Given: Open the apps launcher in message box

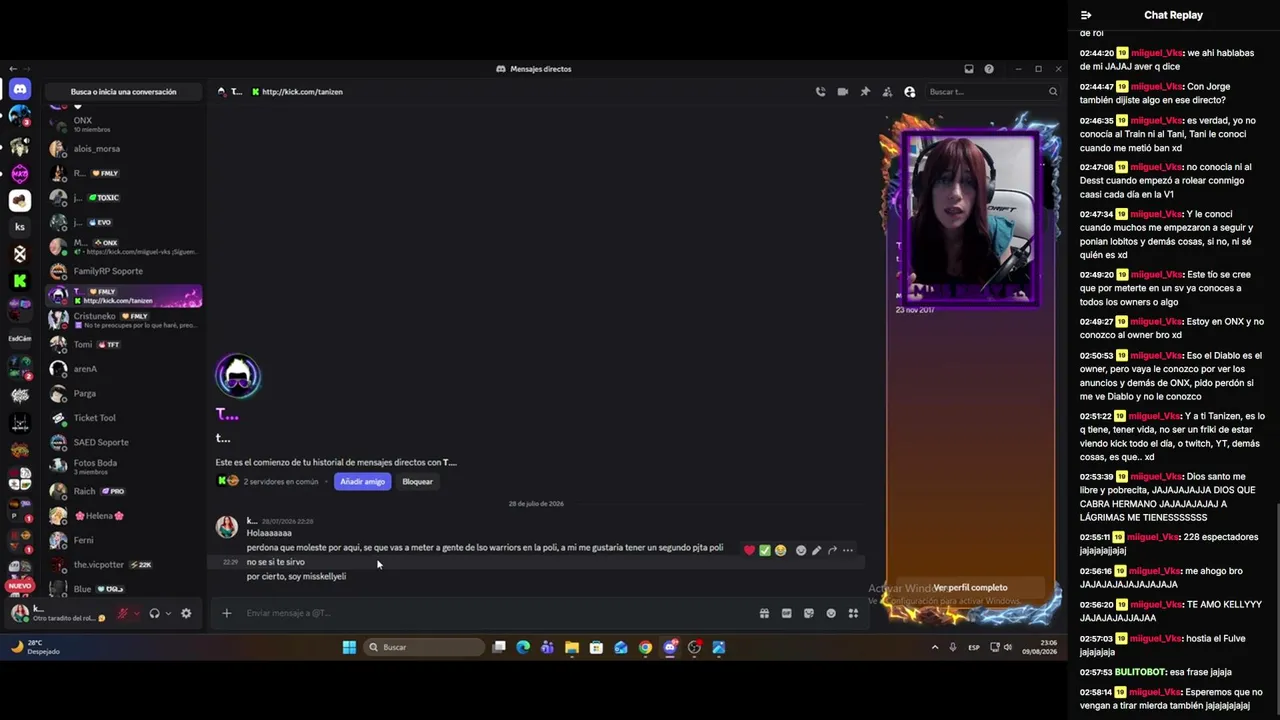Looking at the screenshot, I should point(853,613).
